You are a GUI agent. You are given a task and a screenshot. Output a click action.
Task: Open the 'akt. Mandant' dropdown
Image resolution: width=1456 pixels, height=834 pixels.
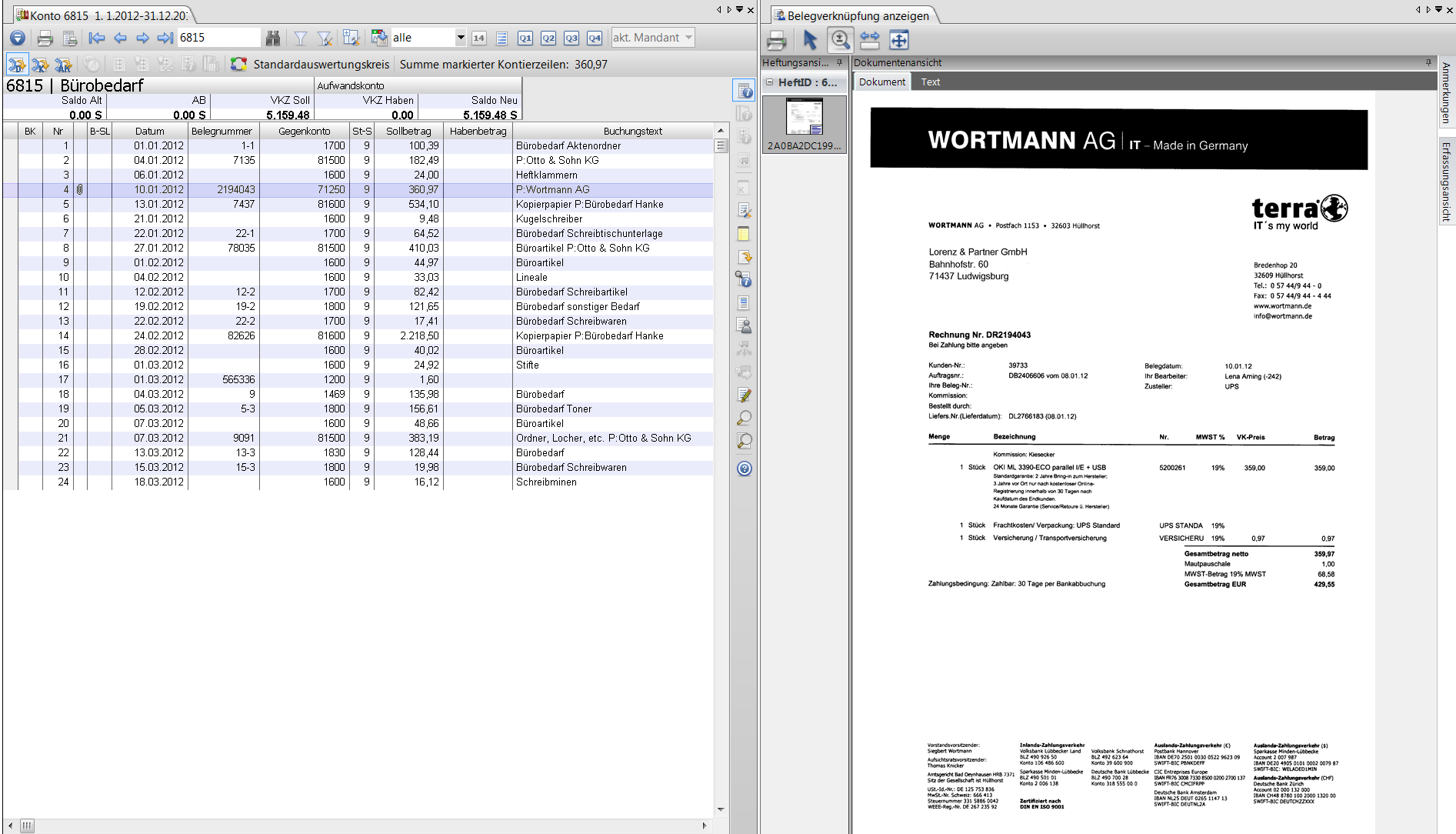688,38
